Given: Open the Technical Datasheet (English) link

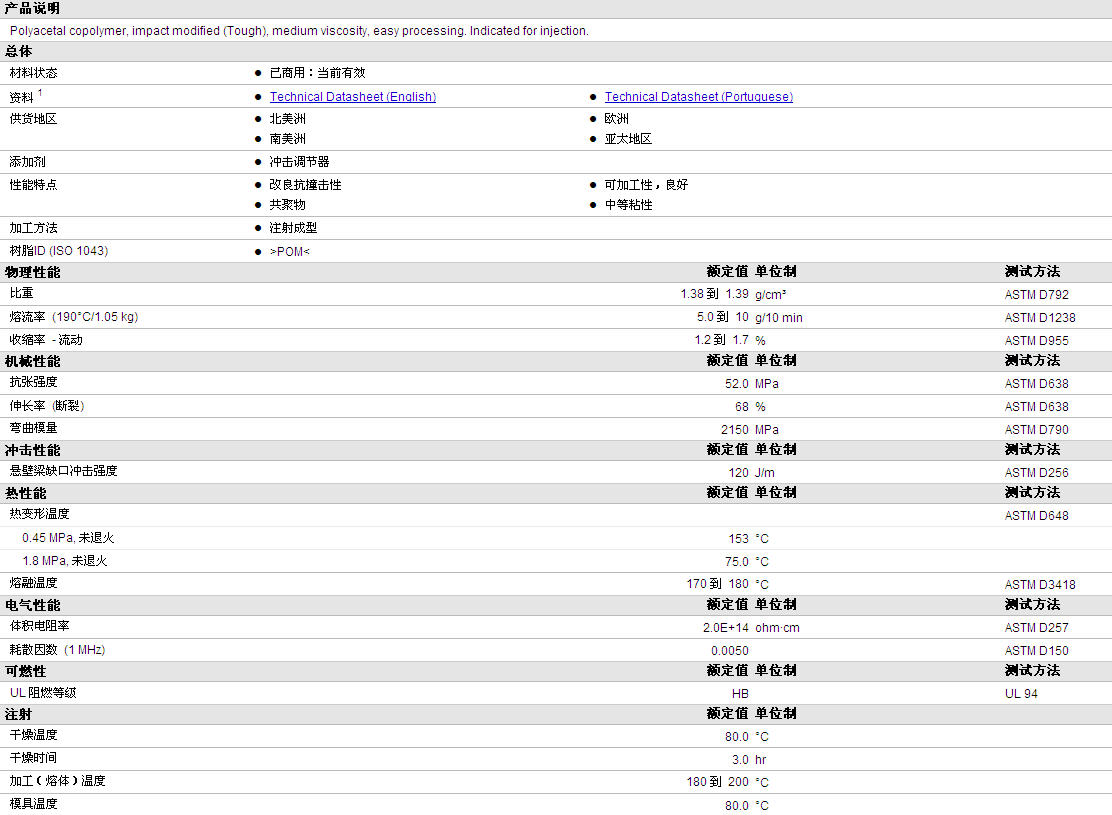Looking at the screenshot, I should 352,97.
